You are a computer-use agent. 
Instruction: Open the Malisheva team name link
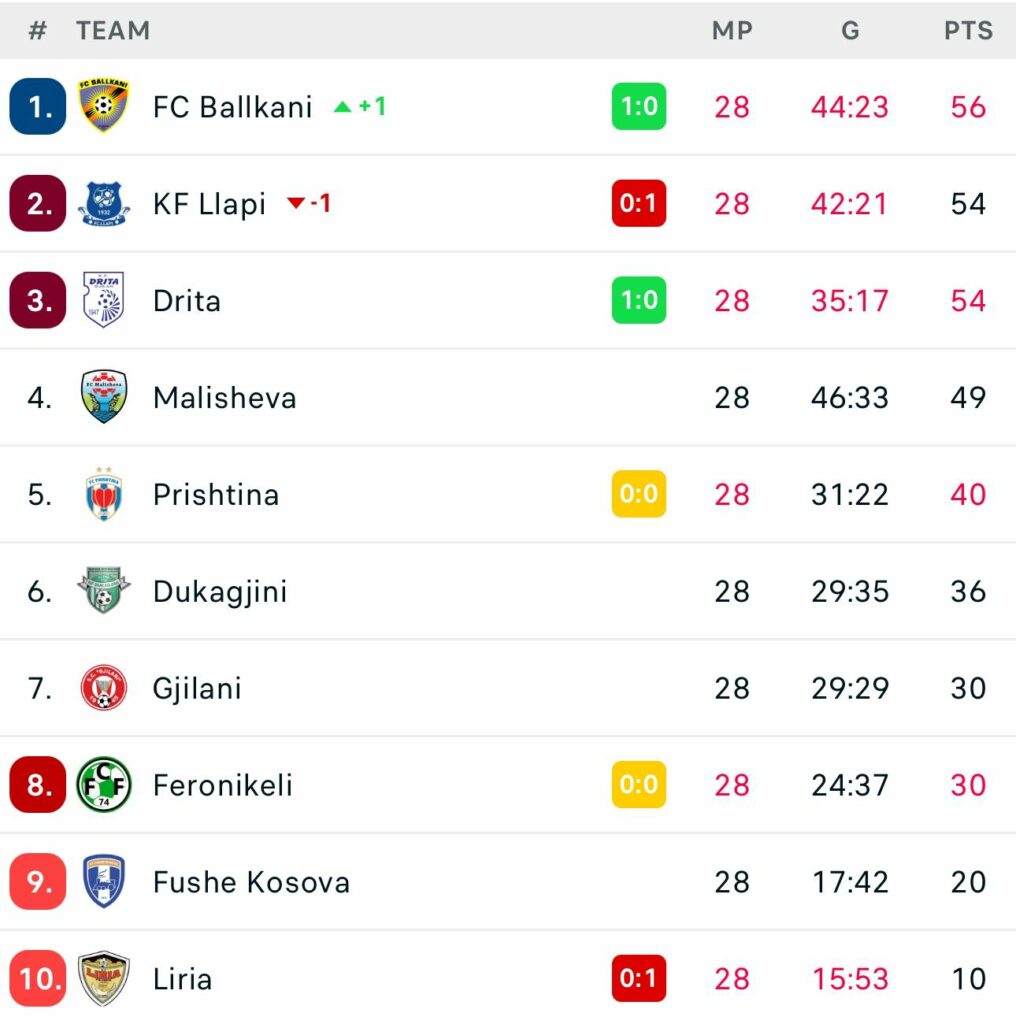tap(225, 398)
